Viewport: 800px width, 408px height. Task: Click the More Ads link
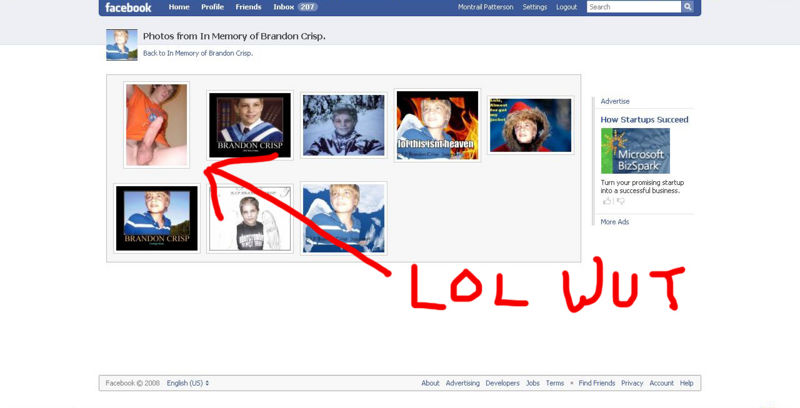615,222
